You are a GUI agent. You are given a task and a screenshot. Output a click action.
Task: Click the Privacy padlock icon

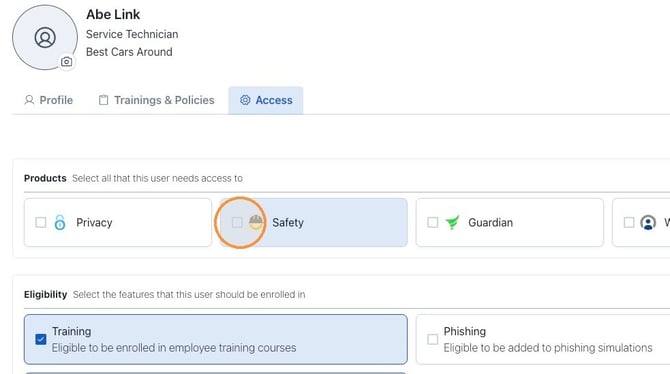click(60, 222)
